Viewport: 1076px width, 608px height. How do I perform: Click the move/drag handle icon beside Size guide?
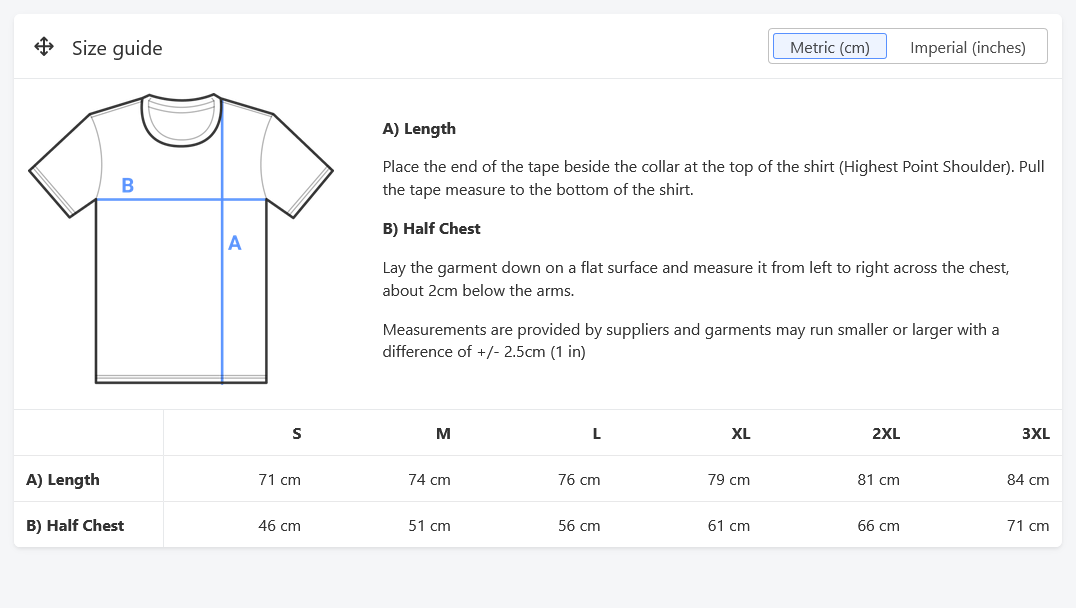[43, 47]
